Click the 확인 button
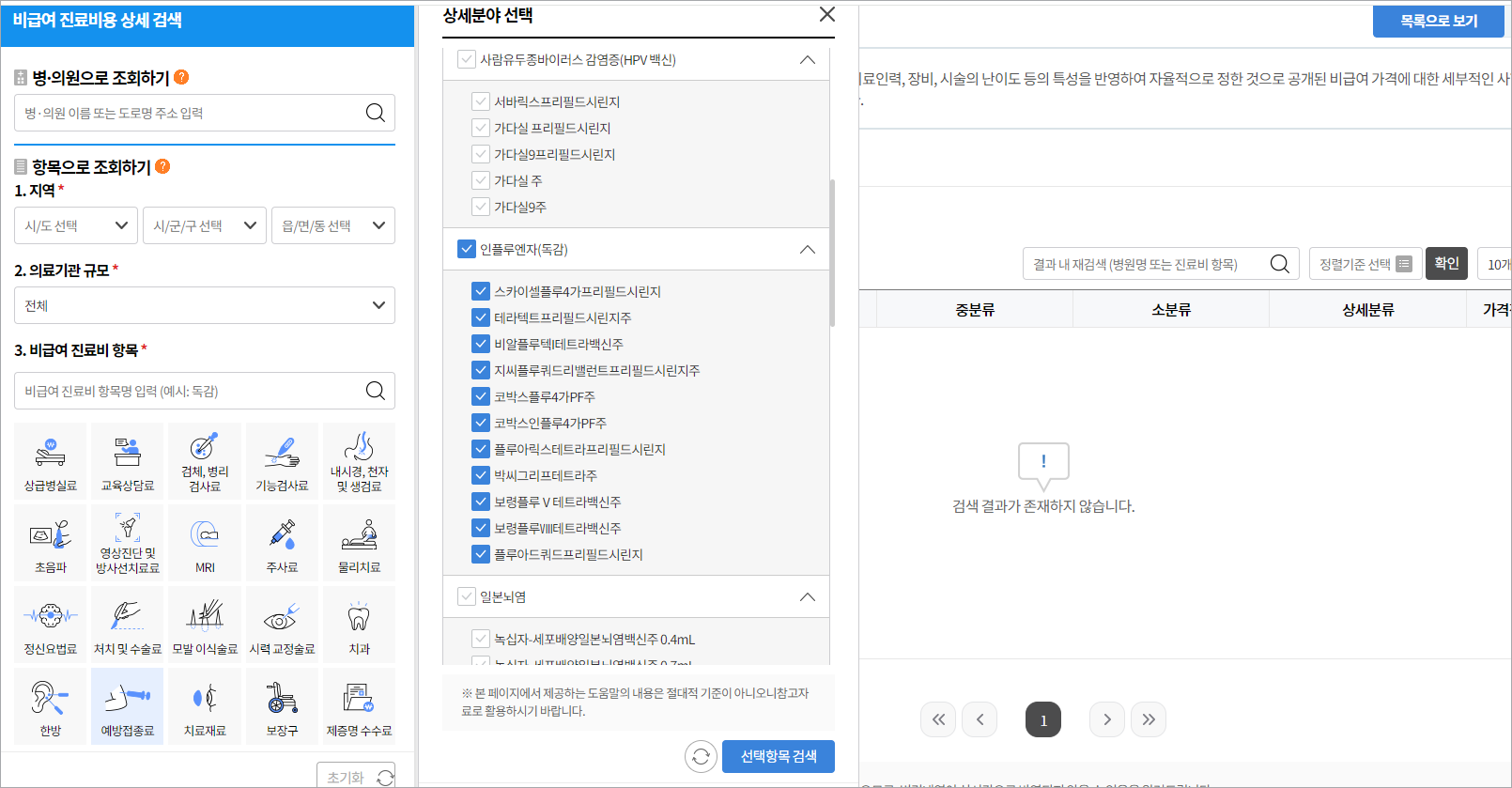1512x788 pixels. [1446, 263]
